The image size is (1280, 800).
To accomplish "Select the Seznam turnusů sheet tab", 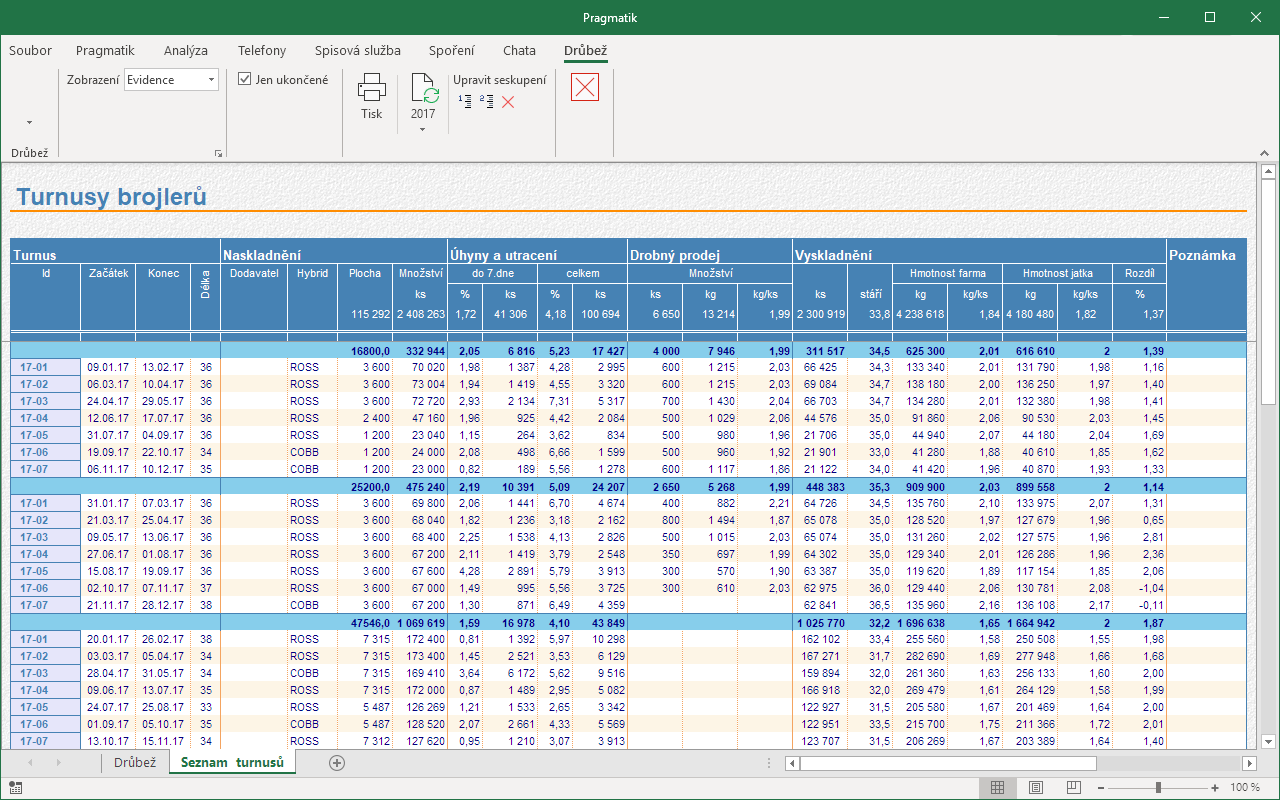I will 233,763.
